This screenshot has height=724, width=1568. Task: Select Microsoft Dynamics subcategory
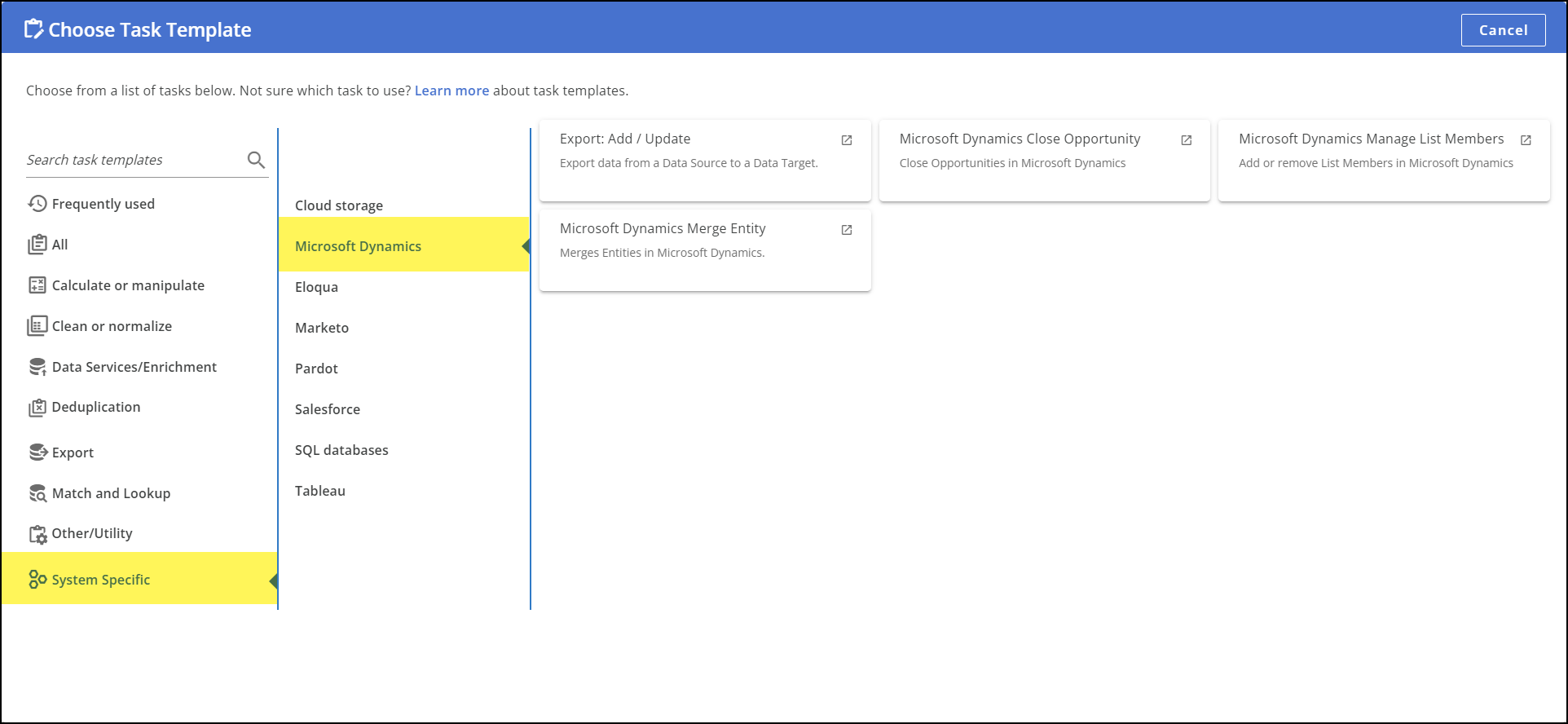coord(358,246)
